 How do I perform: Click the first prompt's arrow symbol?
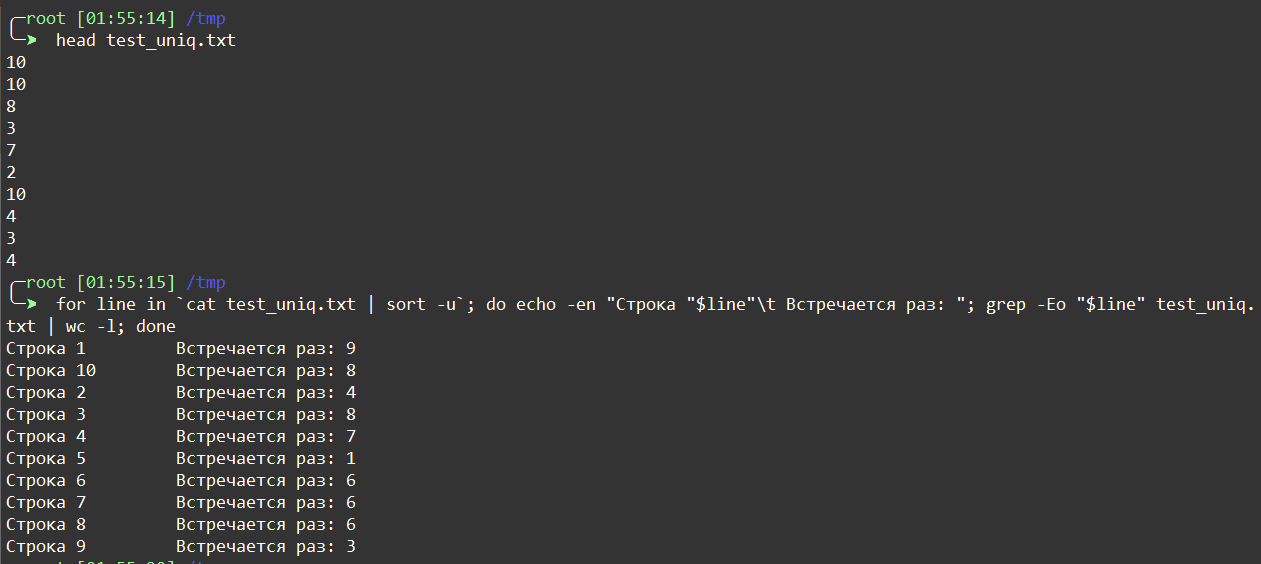[31, 40]
